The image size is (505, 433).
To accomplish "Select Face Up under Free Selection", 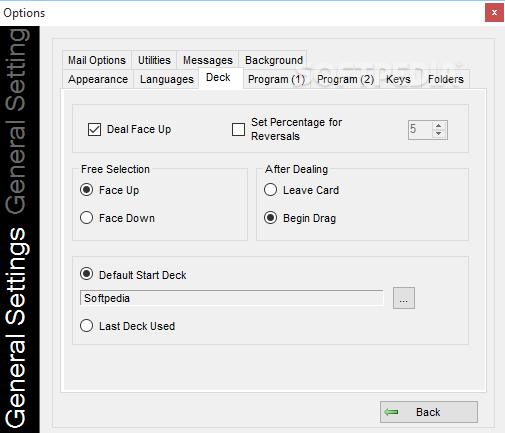I will 86,190.
